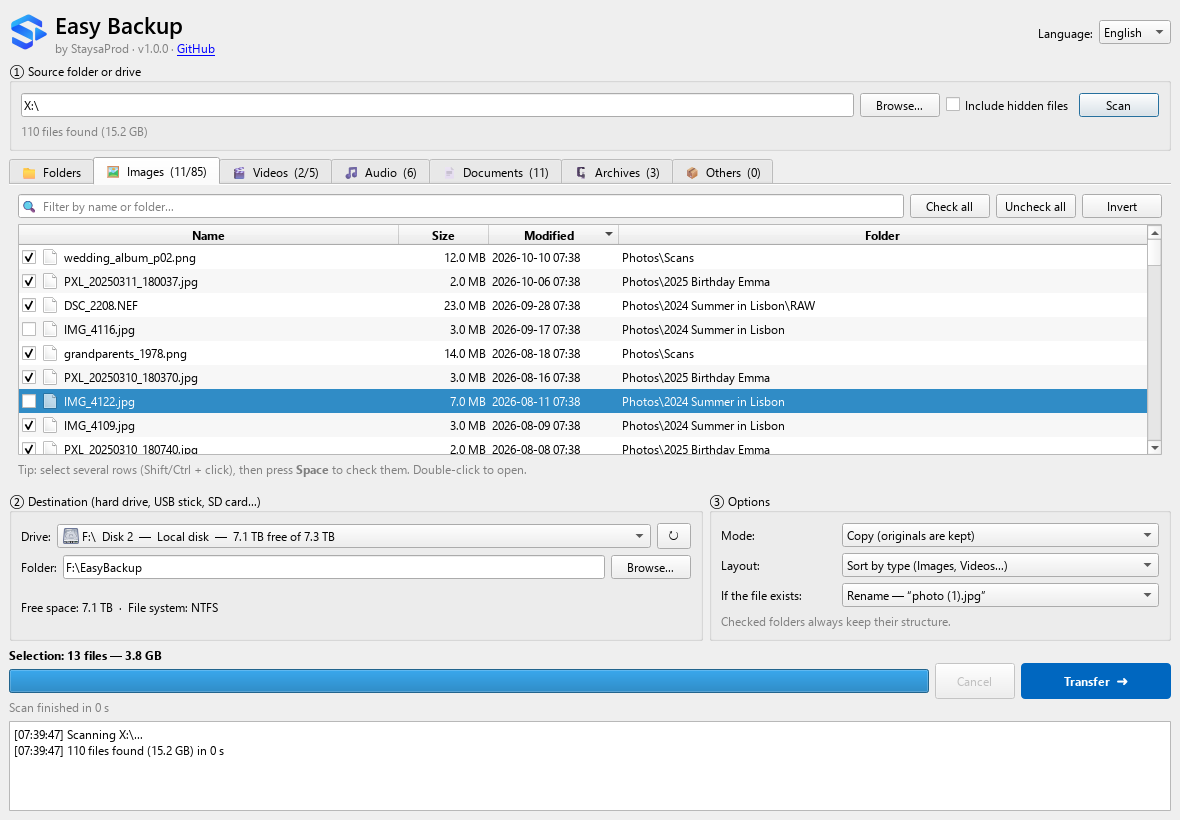
Task: Open the GitHub link
Action: pyautogui.click(x=196, y=49)
